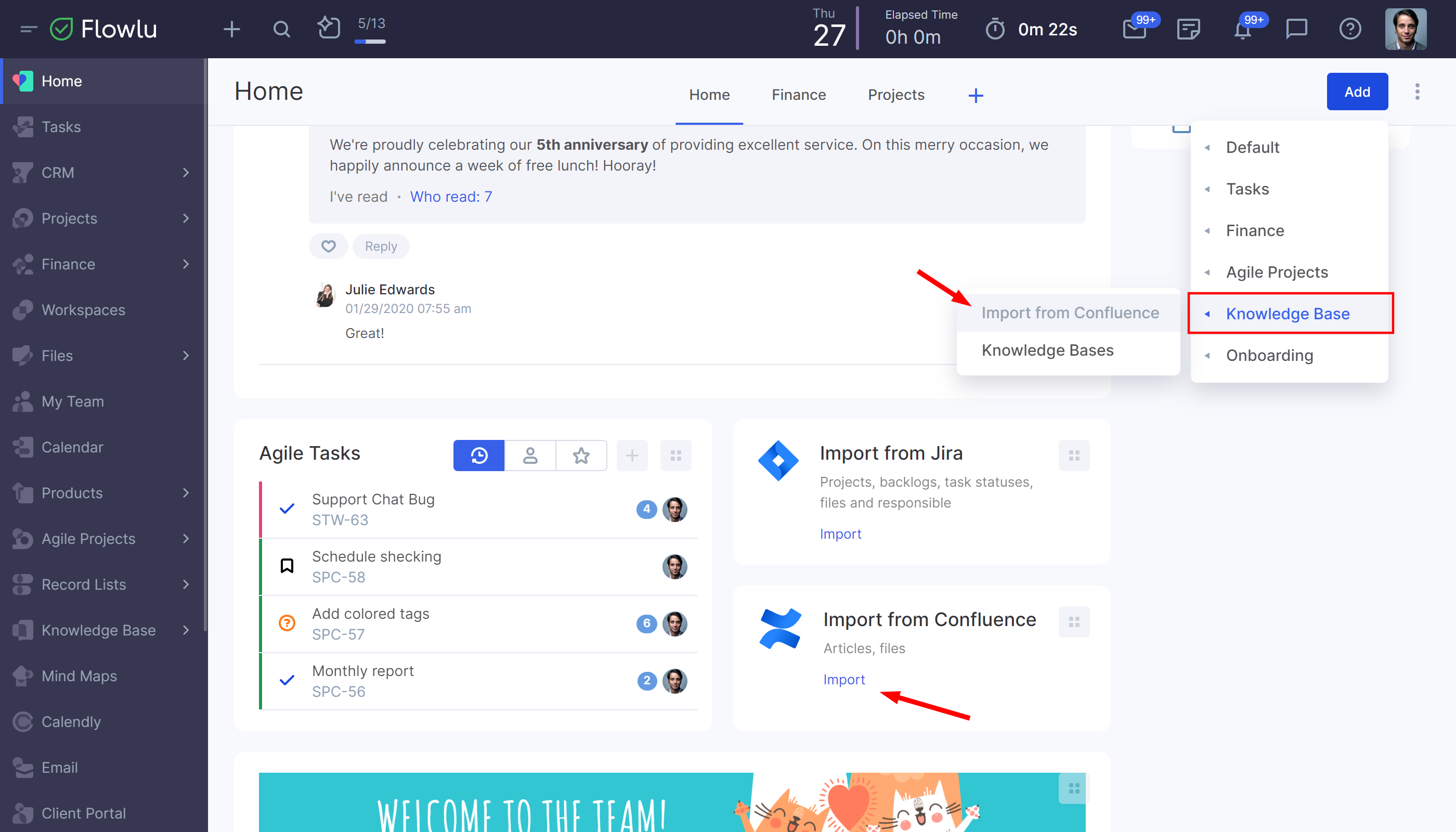Select Import from Confluence in submenu

1069,313
